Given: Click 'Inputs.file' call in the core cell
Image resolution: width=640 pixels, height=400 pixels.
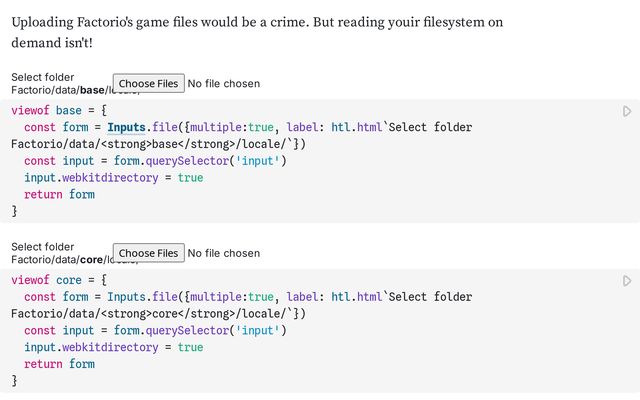Looking at the screenshot, I should click(142, 297).
